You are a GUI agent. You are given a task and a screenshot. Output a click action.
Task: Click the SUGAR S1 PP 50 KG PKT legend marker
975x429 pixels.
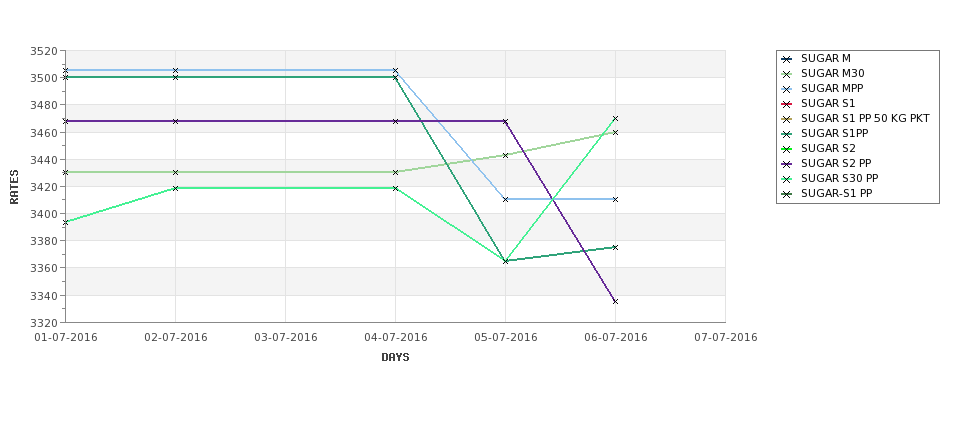click(x=787, y=119)
